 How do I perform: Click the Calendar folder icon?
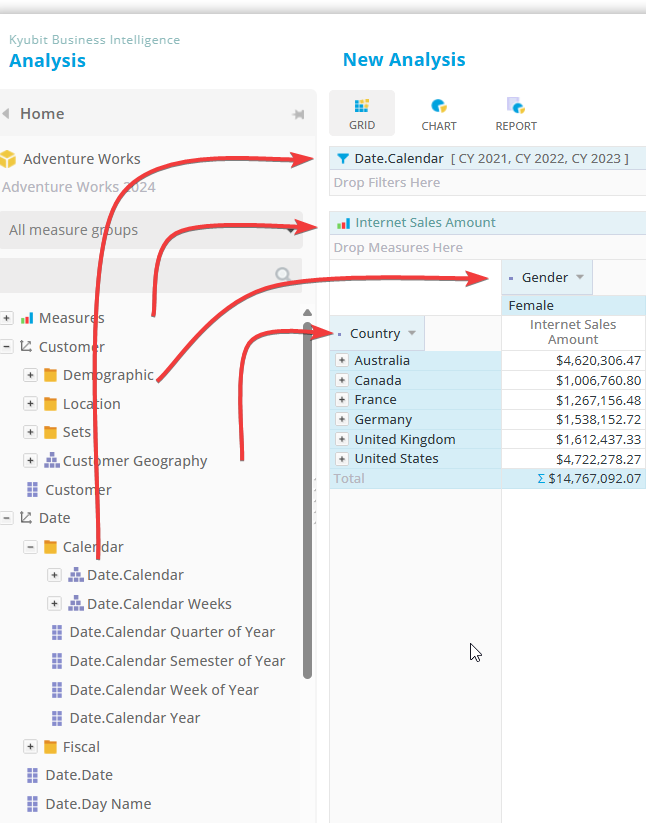coord(50,547)
